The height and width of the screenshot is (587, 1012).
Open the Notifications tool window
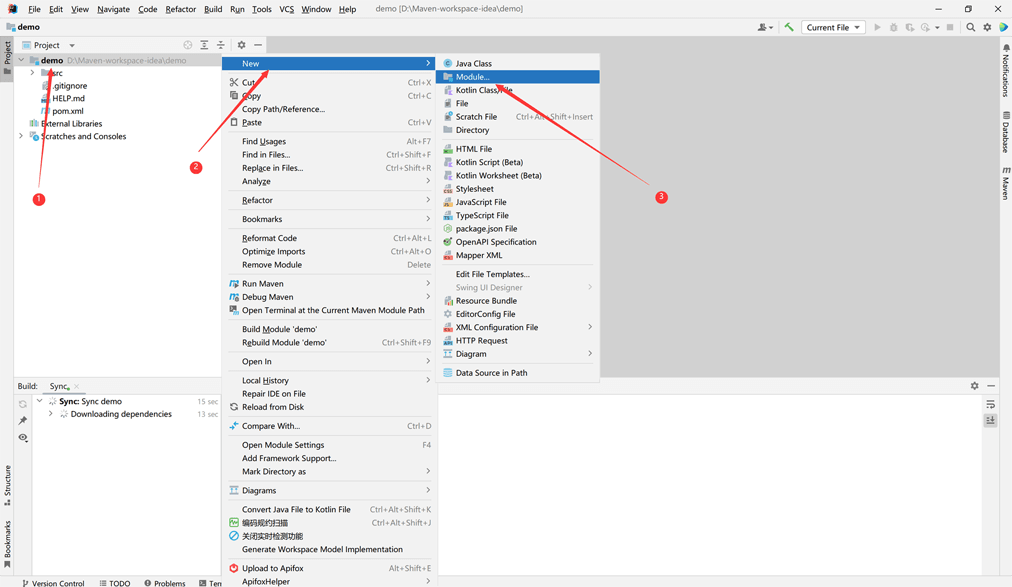[x=1006, y=71]
